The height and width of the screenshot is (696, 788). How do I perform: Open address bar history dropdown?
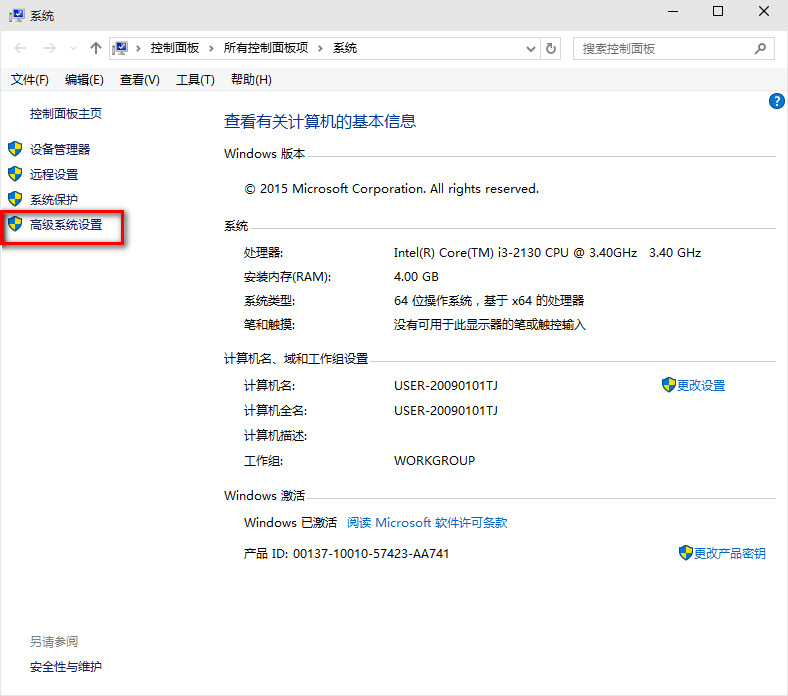coord(531,49)
